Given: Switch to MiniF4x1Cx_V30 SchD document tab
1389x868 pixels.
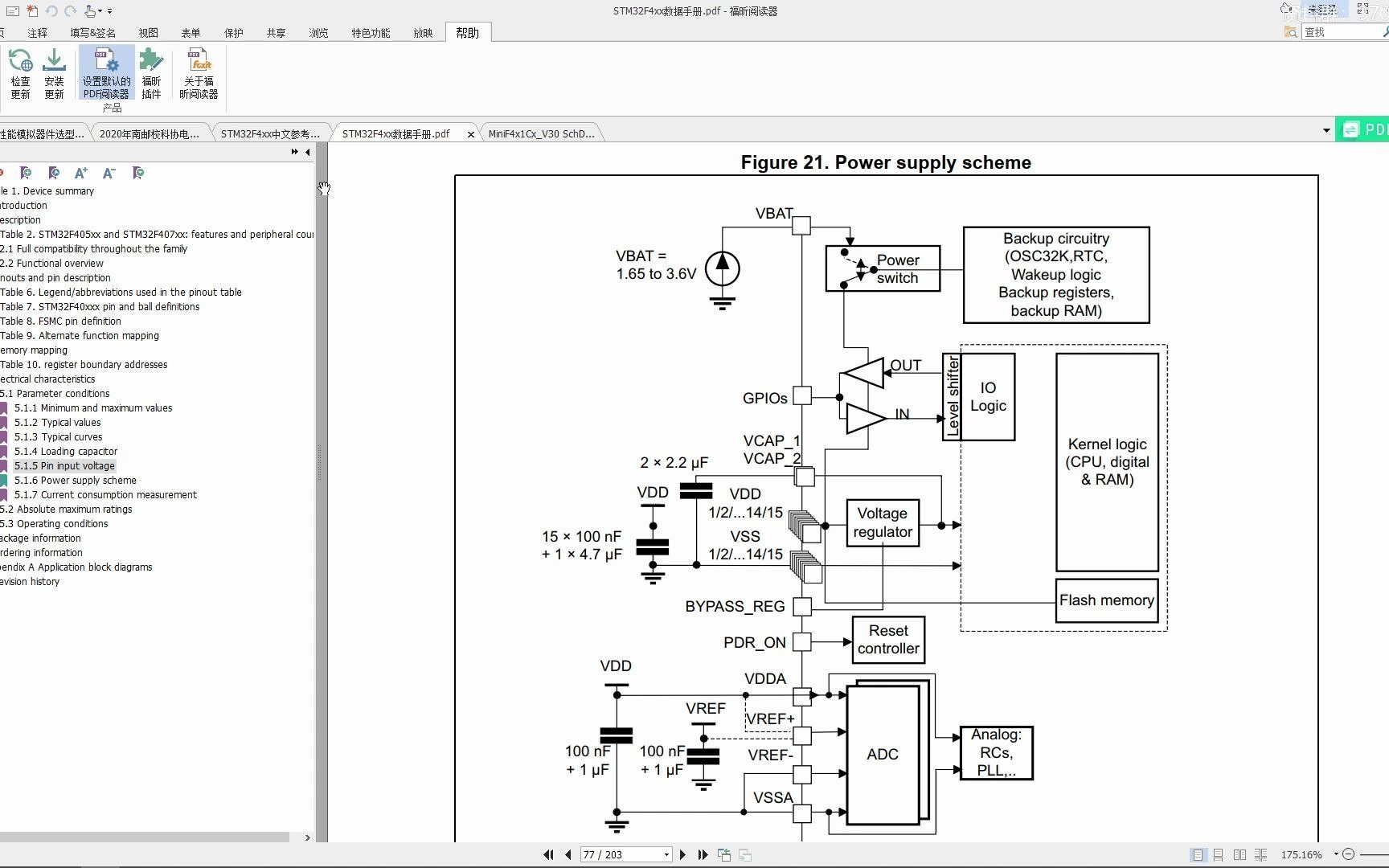Looking at the screenshot, I should coord(542,133).
